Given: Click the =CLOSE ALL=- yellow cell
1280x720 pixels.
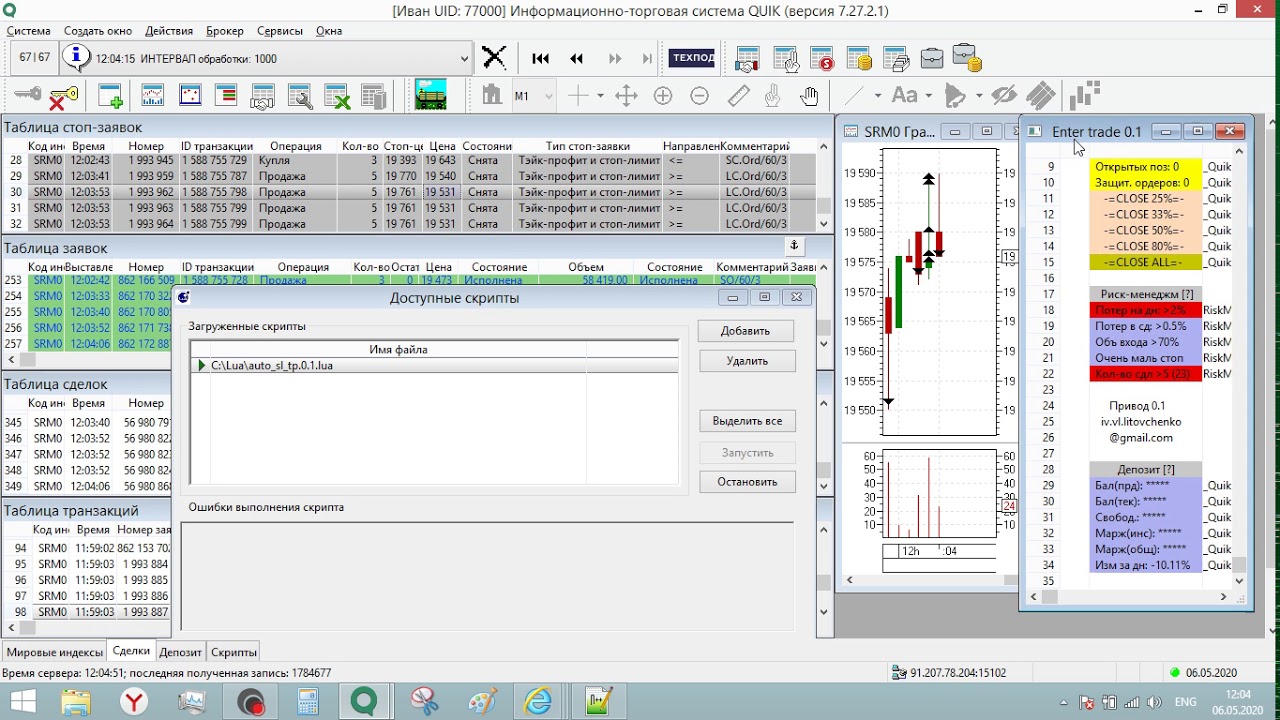Looking at the screenshot, I should pyautogui.click(x=1145, y=263).
